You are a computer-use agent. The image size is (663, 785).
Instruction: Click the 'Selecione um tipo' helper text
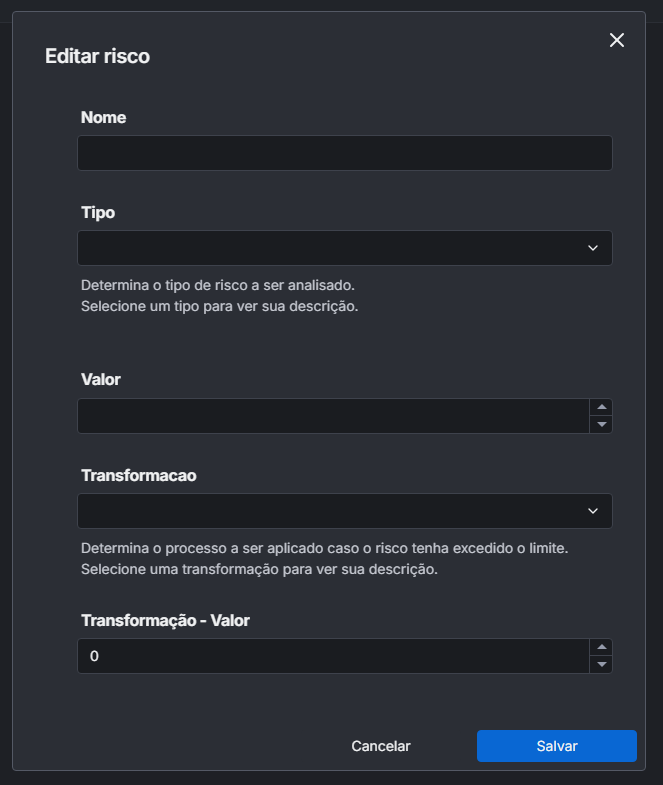[219, 306]
